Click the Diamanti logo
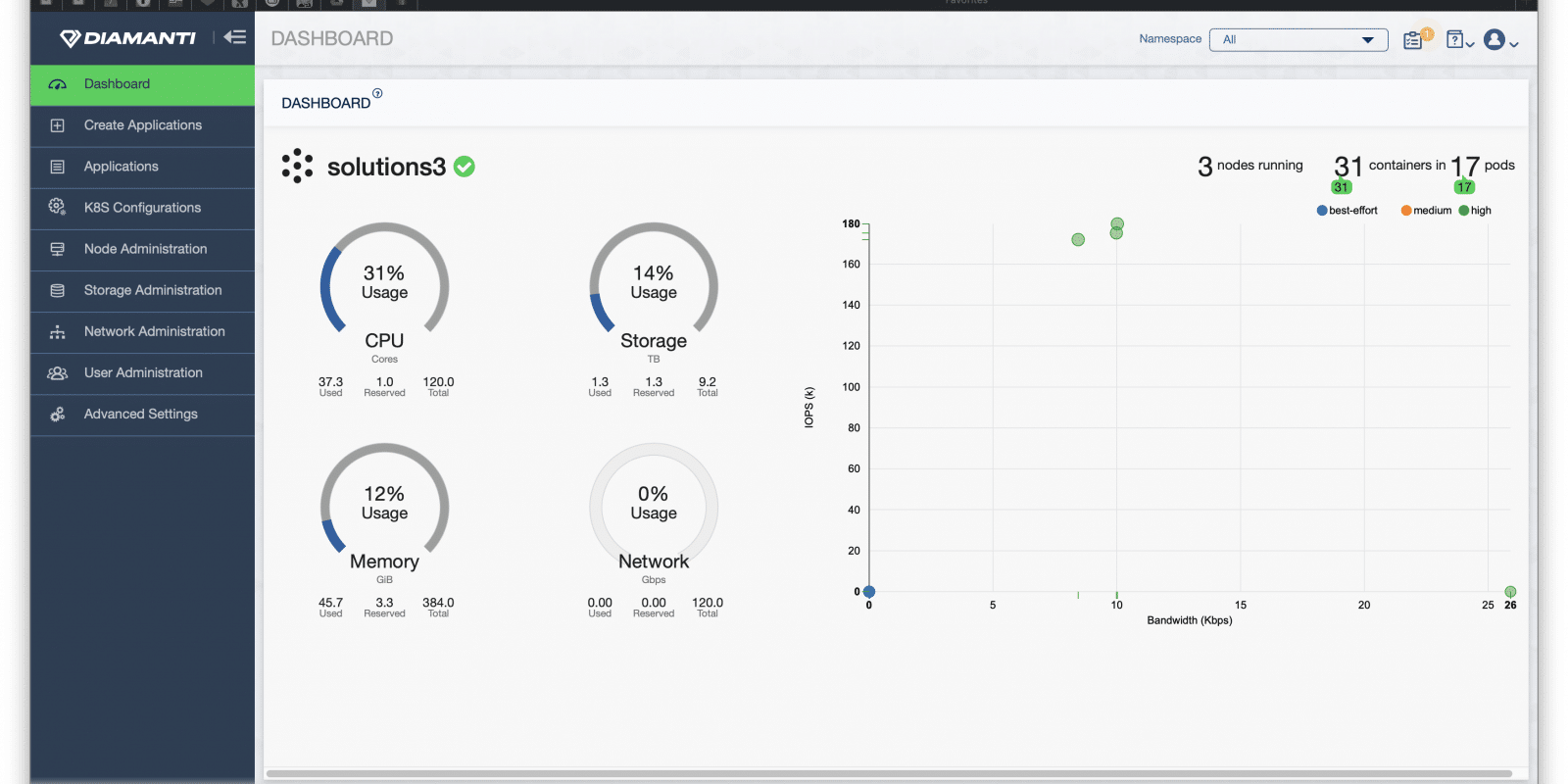 point(127,38)
